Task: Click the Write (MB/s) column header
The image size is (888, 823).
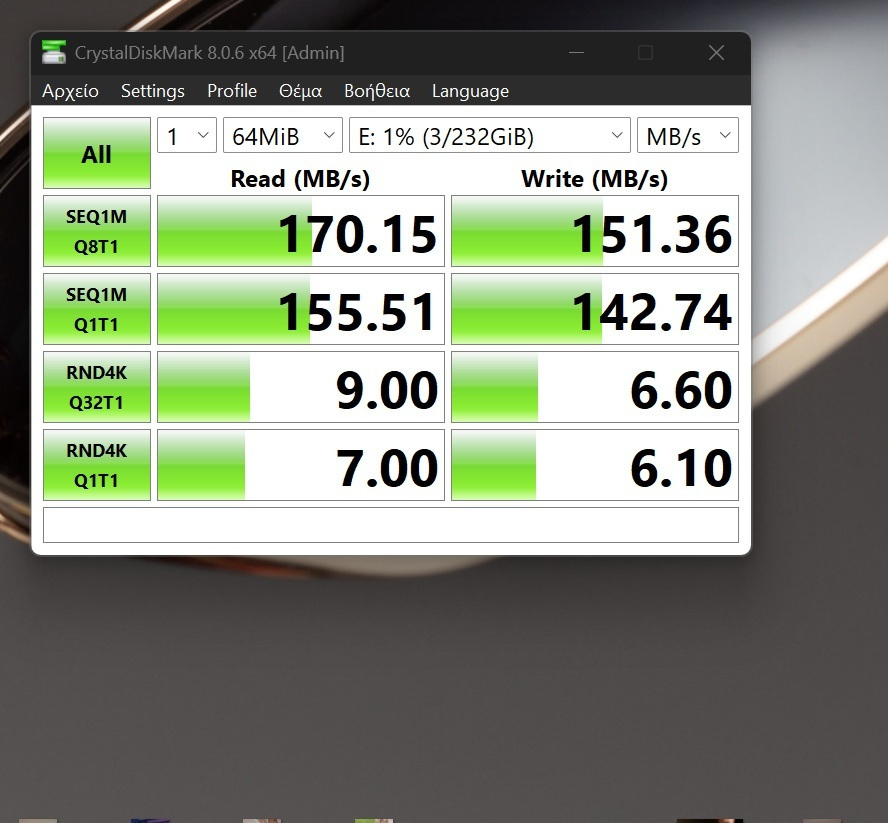Action: [595, 179]
